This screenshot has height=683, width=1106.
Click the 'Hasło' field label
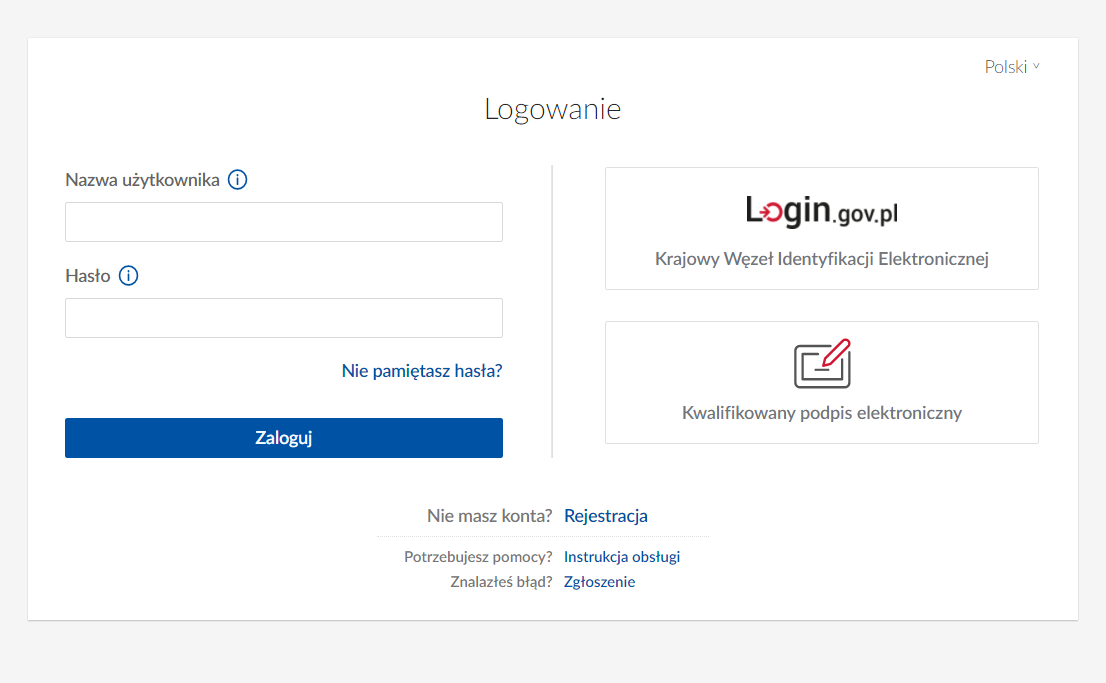[88, 276]
